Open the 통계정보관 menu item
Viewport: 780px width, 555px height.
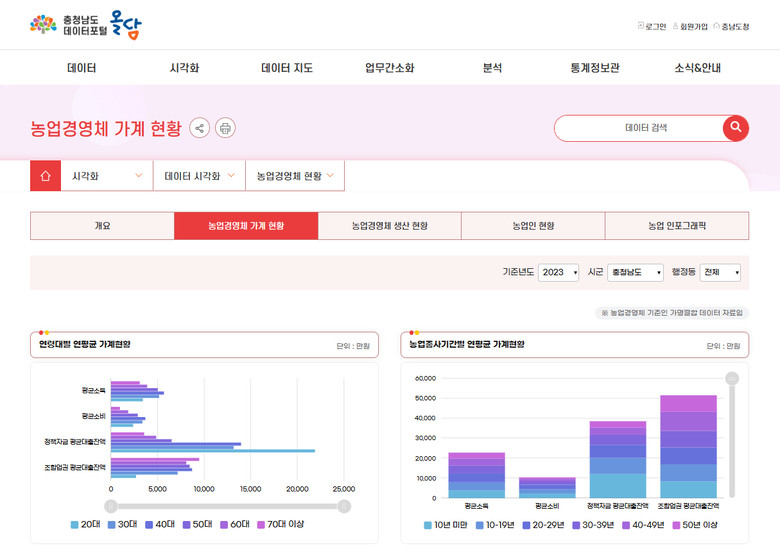(595, 68)
